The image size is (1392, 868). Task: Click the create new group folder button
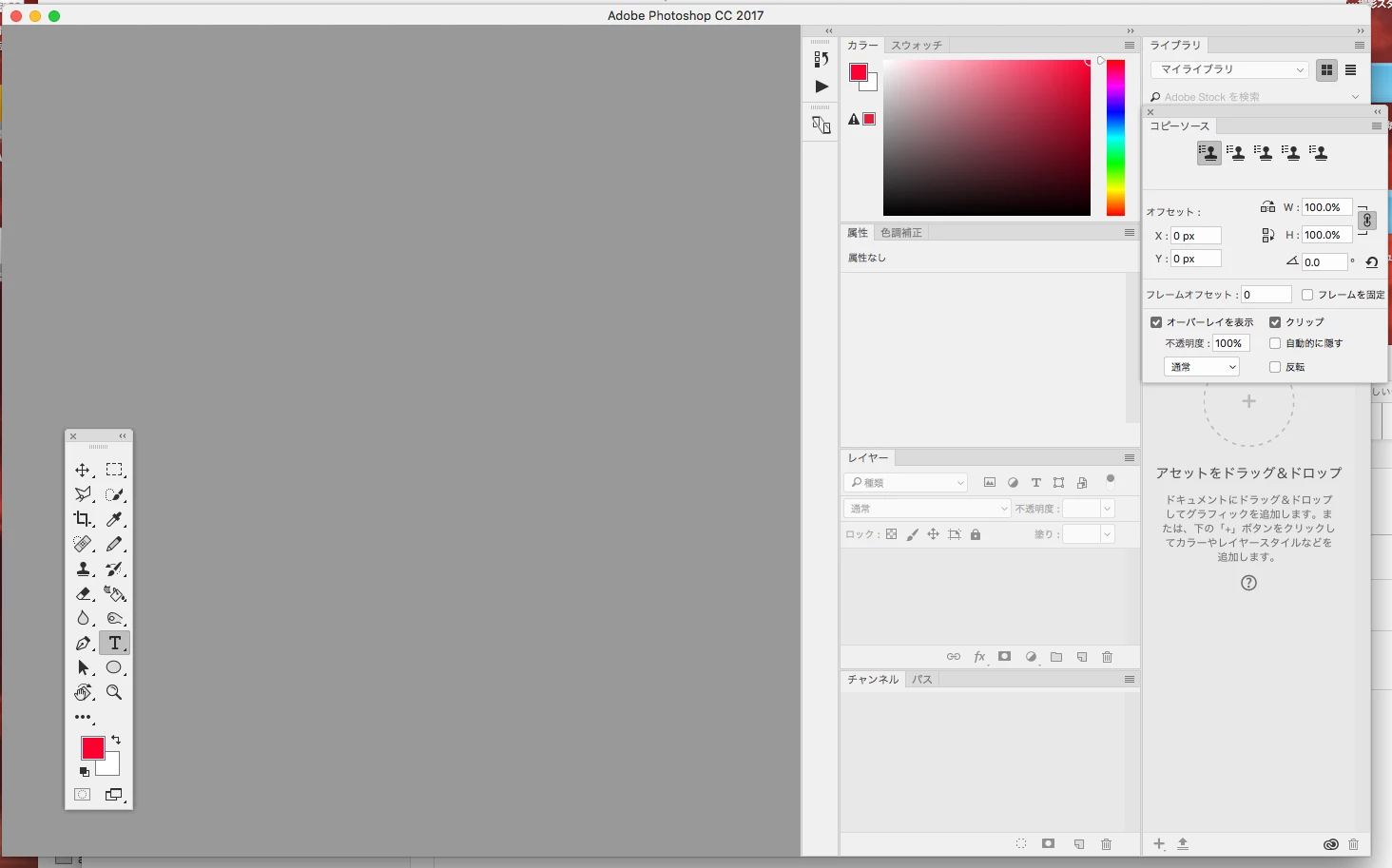(1056, 657)
